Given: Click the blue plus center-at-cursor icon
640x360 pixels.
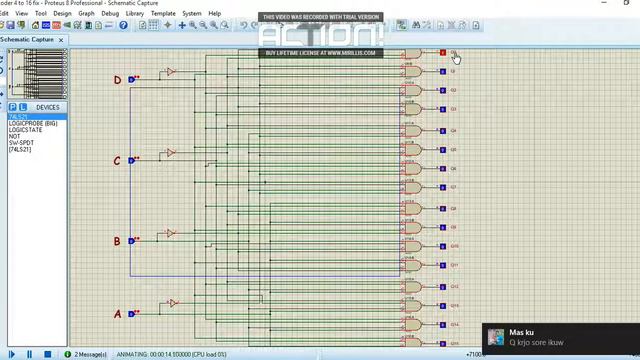Looking at the screenshot, I should (182, 25).
